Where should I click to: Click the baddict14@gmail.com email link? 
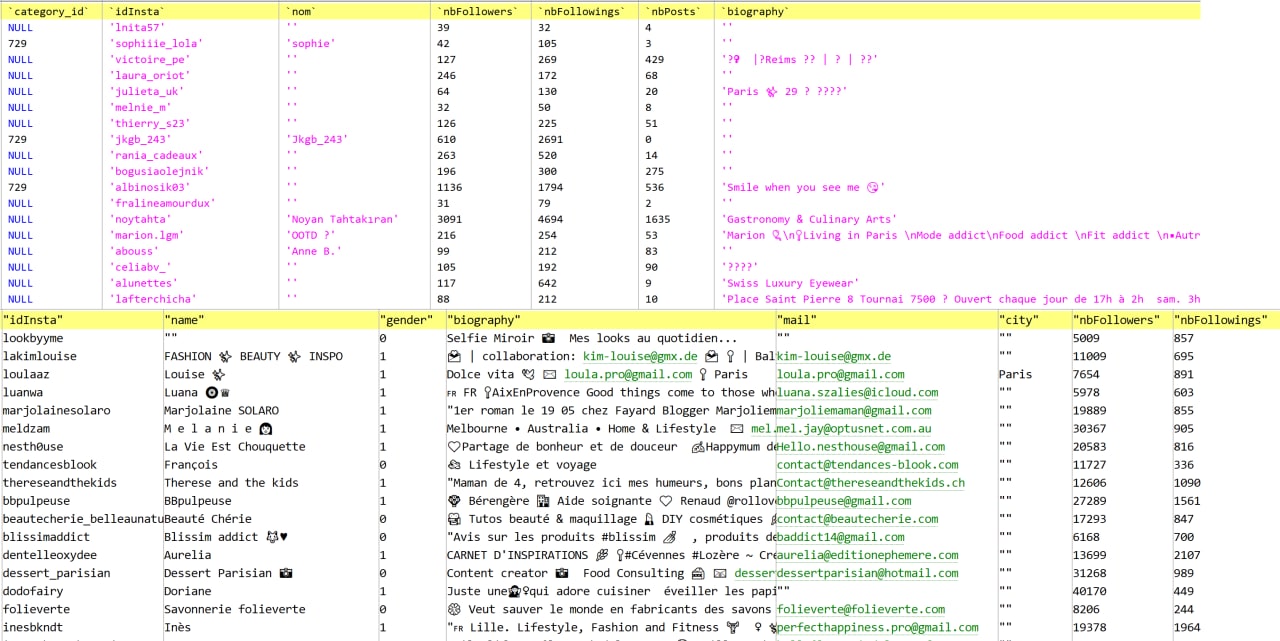pyautogui.click(x=841, y=536)
